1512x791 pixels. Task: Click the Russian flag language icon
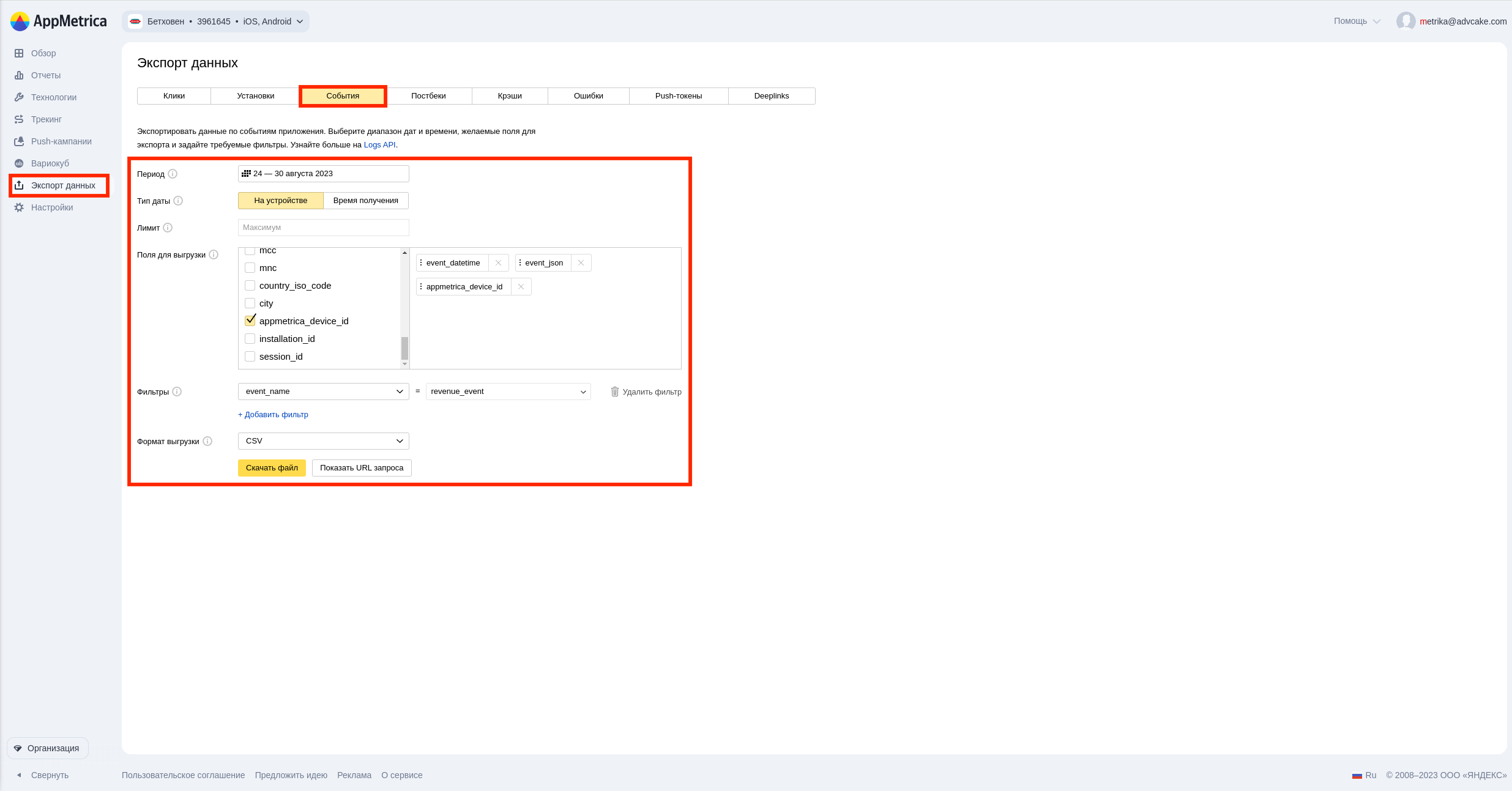(1357, 775)
